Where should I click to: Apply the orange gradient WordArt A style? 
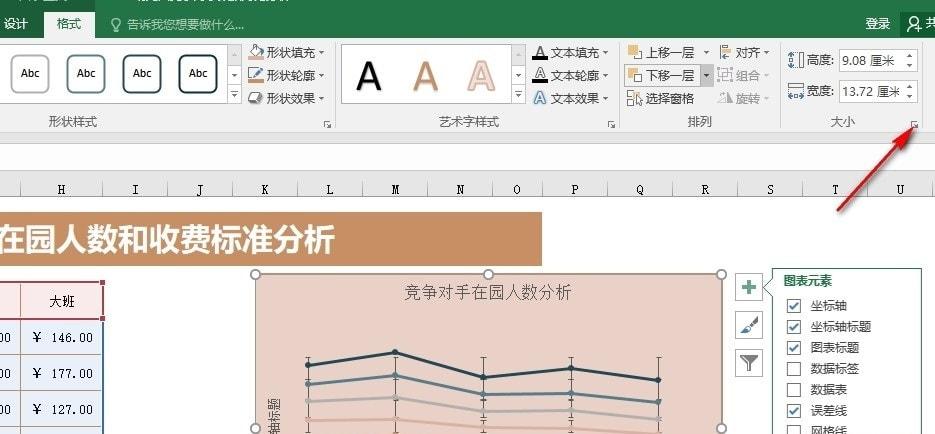(426, 76)
